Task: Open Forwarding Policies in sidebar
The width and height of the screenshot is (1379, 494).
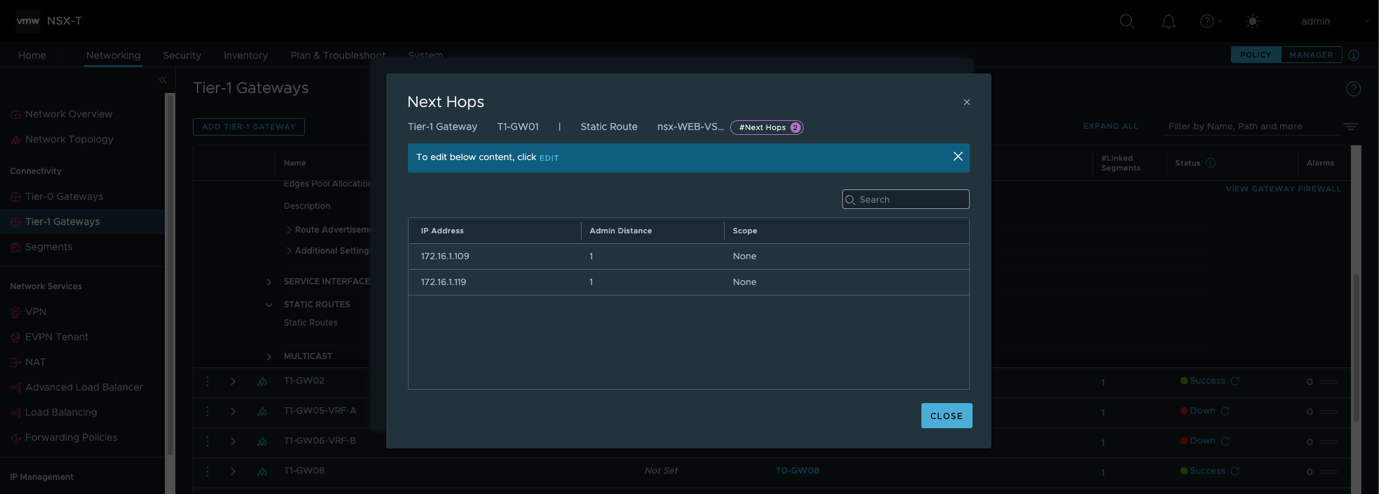Action: click(x=71, y=437)
